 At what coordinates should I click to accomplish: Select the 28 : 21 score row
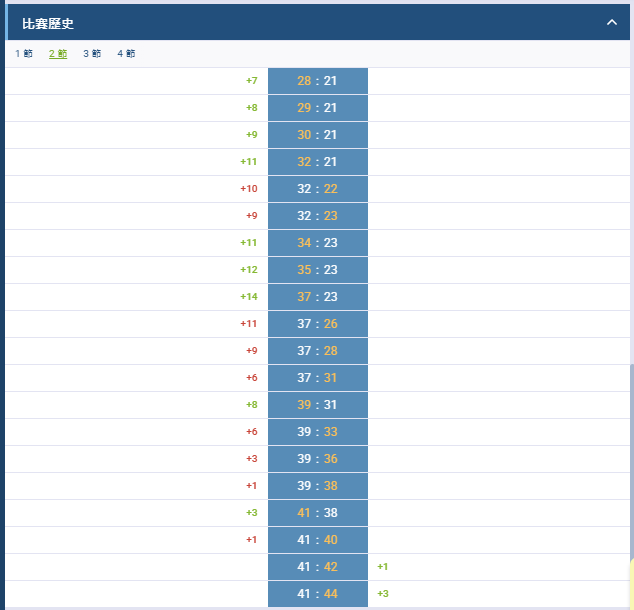318,81
